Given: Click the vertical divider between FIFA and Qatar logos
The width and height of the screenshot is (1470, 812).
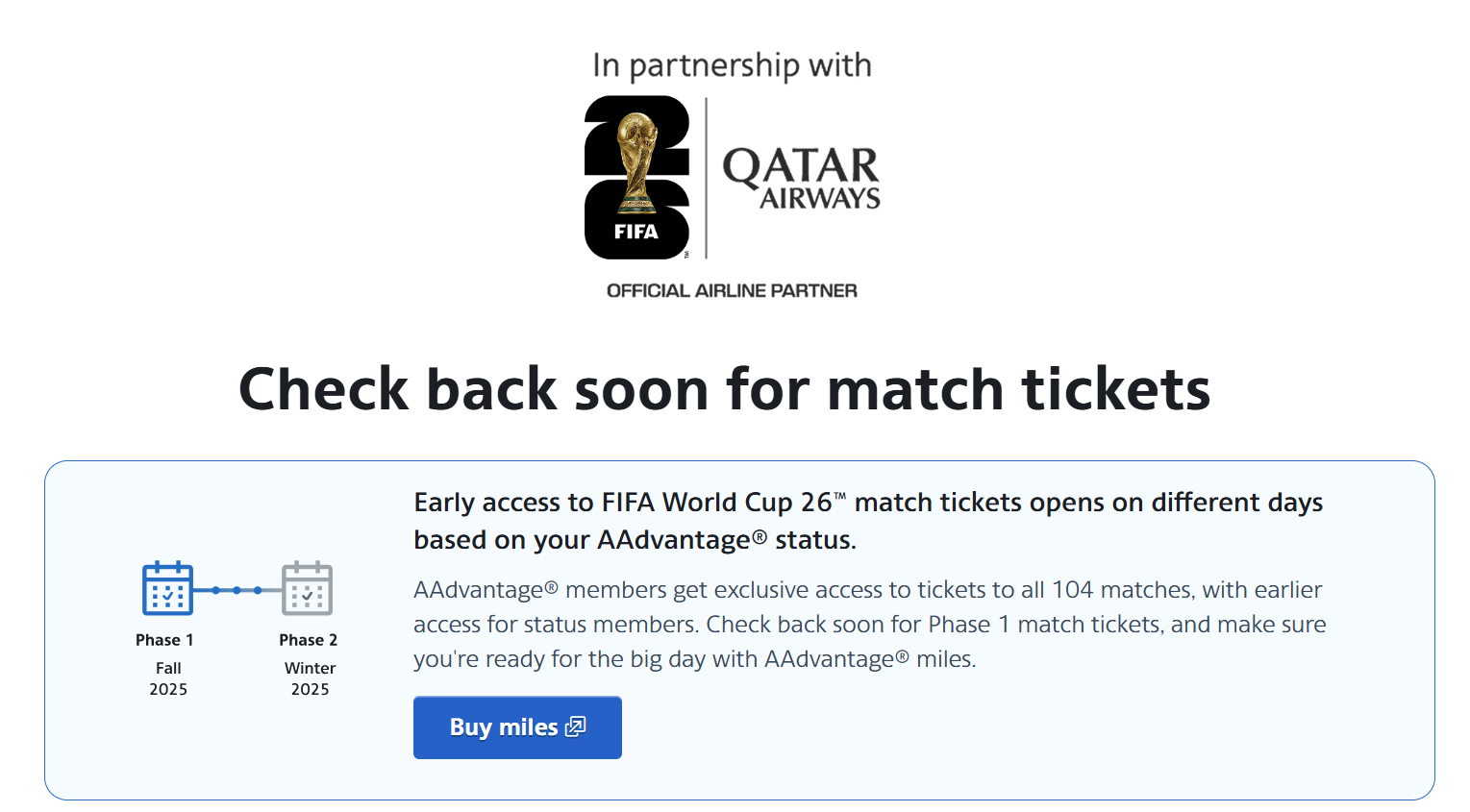Looking at the screenshot, I should tap(707, 178).
